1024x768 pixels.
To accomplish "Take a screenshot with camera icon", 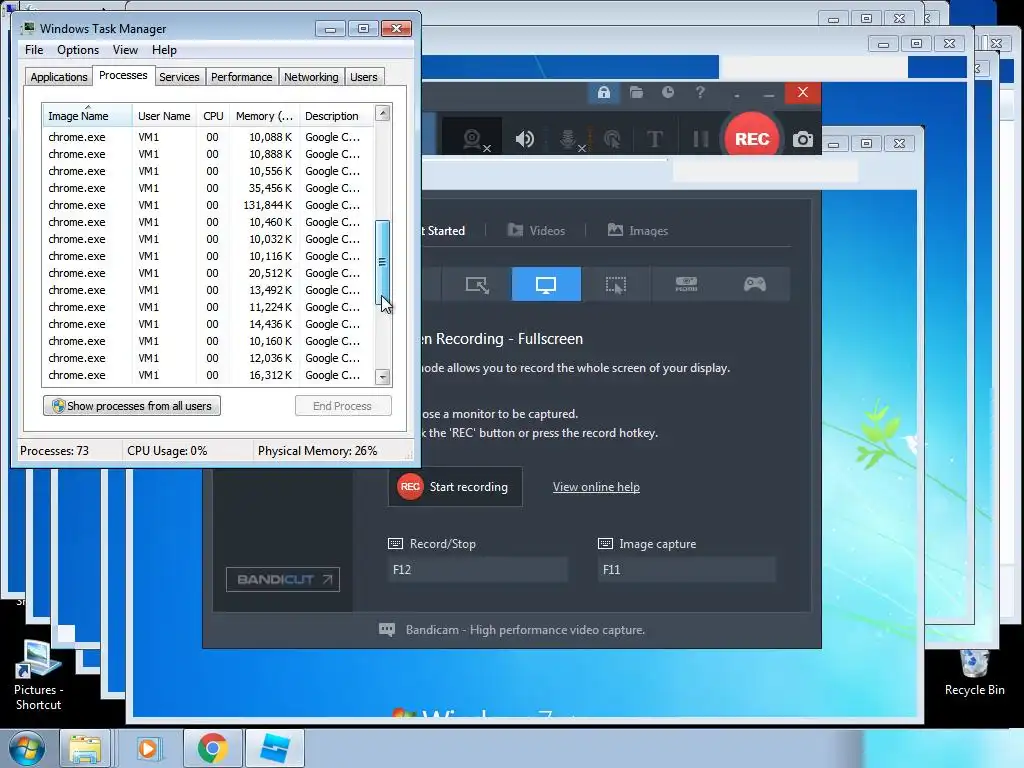I will [x=803, y=139].
